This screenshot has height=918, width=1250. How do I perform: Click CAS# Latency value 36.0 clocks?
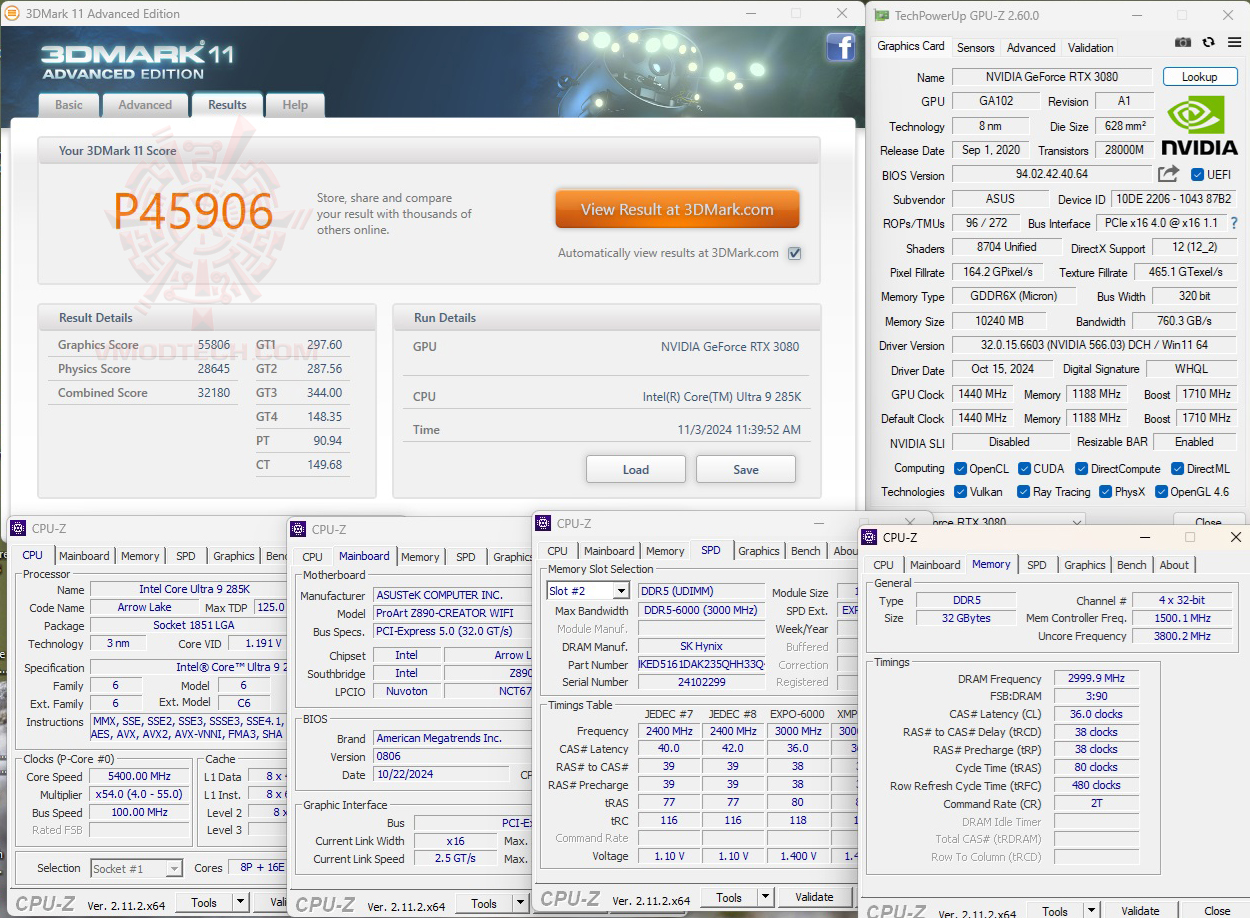(x=1096, y=714)
